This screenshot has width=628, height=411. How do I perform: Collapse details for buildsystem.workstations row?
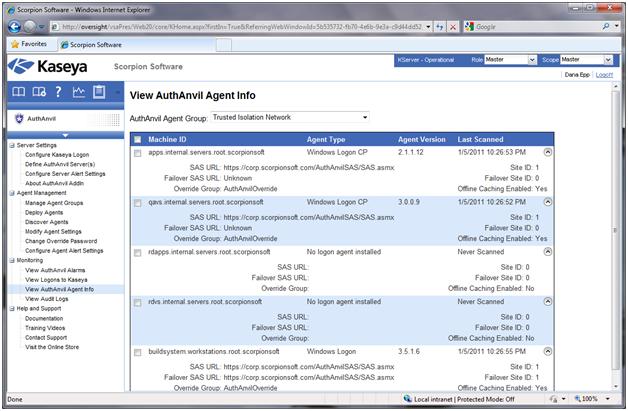pyautogui.click(x=547, y=351)
